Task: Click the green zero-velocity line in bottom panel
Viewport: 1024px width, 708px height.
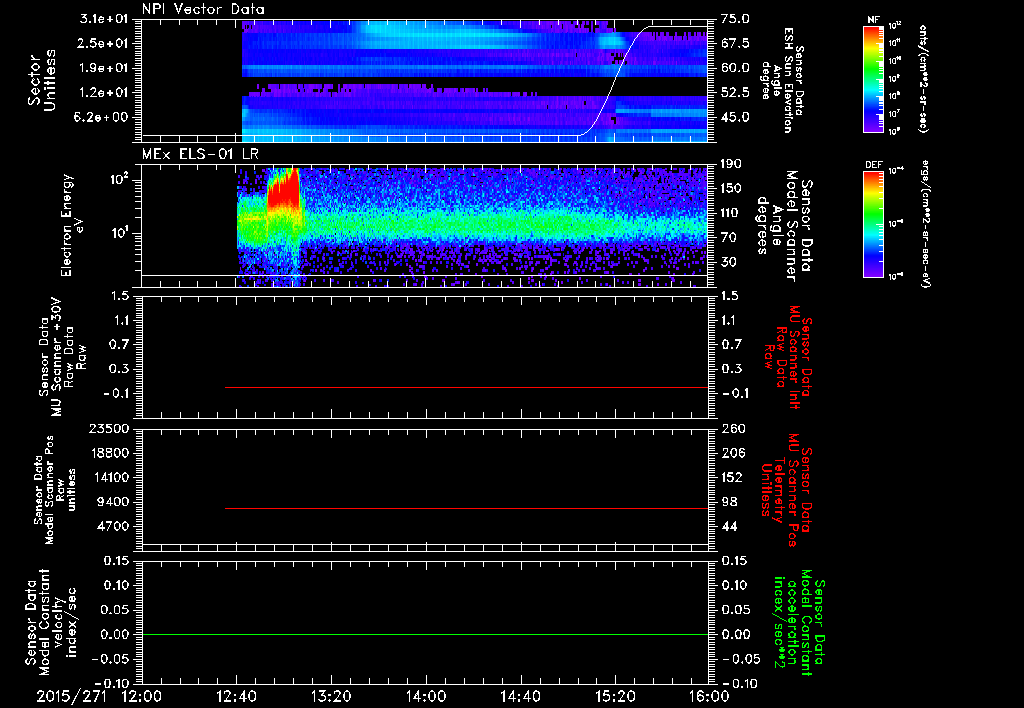Action: pyautogui.click(x=425, y=634)
